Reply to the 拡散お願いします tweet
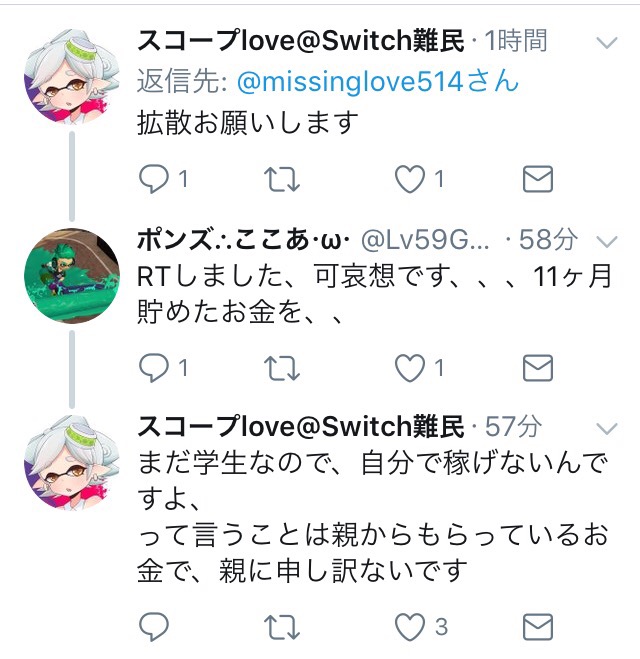Screen dimensions: 640x659 pos(154,179)
